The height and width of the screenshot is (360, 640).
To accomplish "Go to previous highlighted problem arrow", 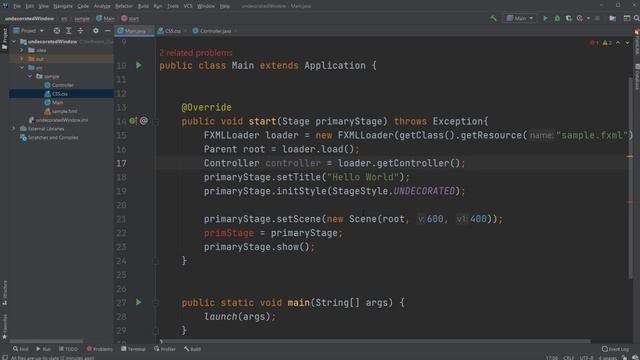I will click(618, 43).
